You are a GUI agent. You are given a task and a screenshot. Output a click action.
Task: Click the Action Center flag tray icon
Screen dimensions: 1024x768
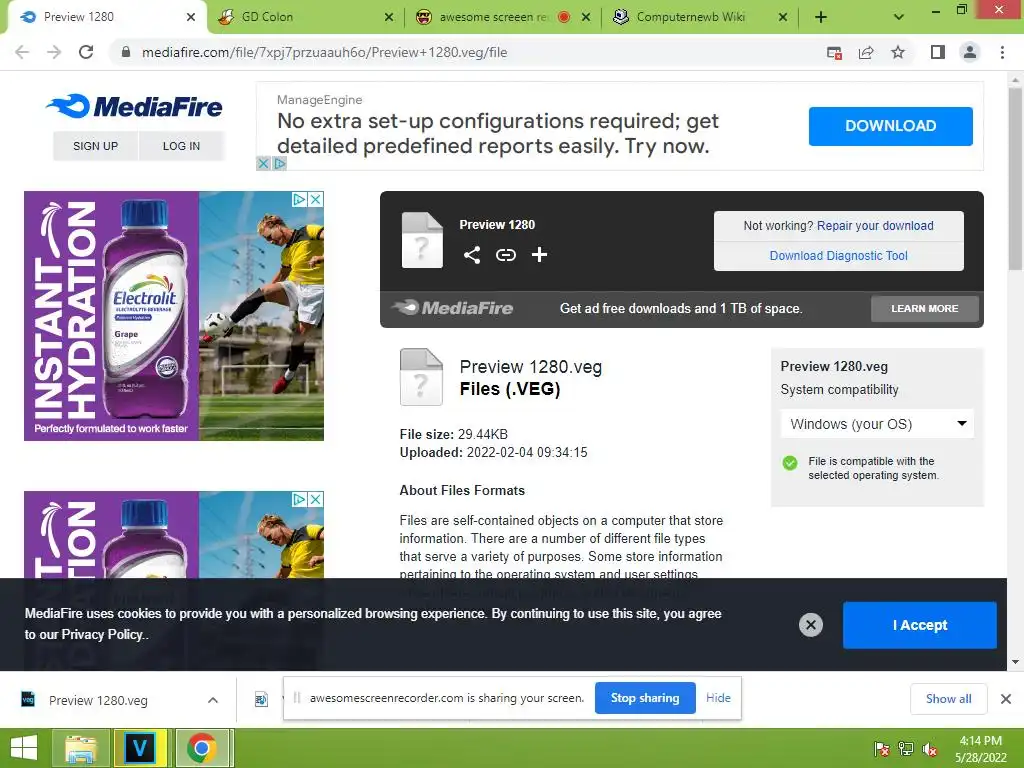click(x=882, y=749)
